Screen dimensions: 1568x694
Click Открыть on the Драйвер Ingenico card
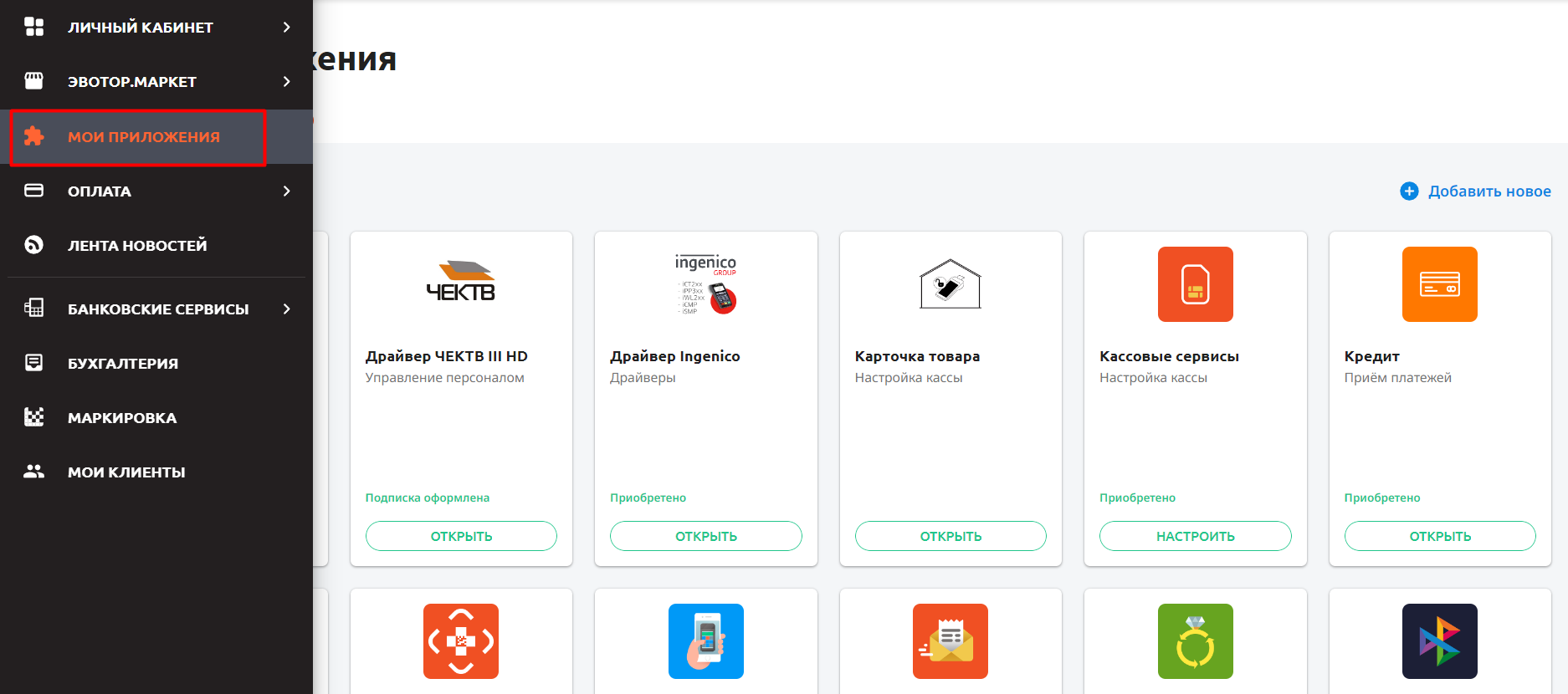706,536
